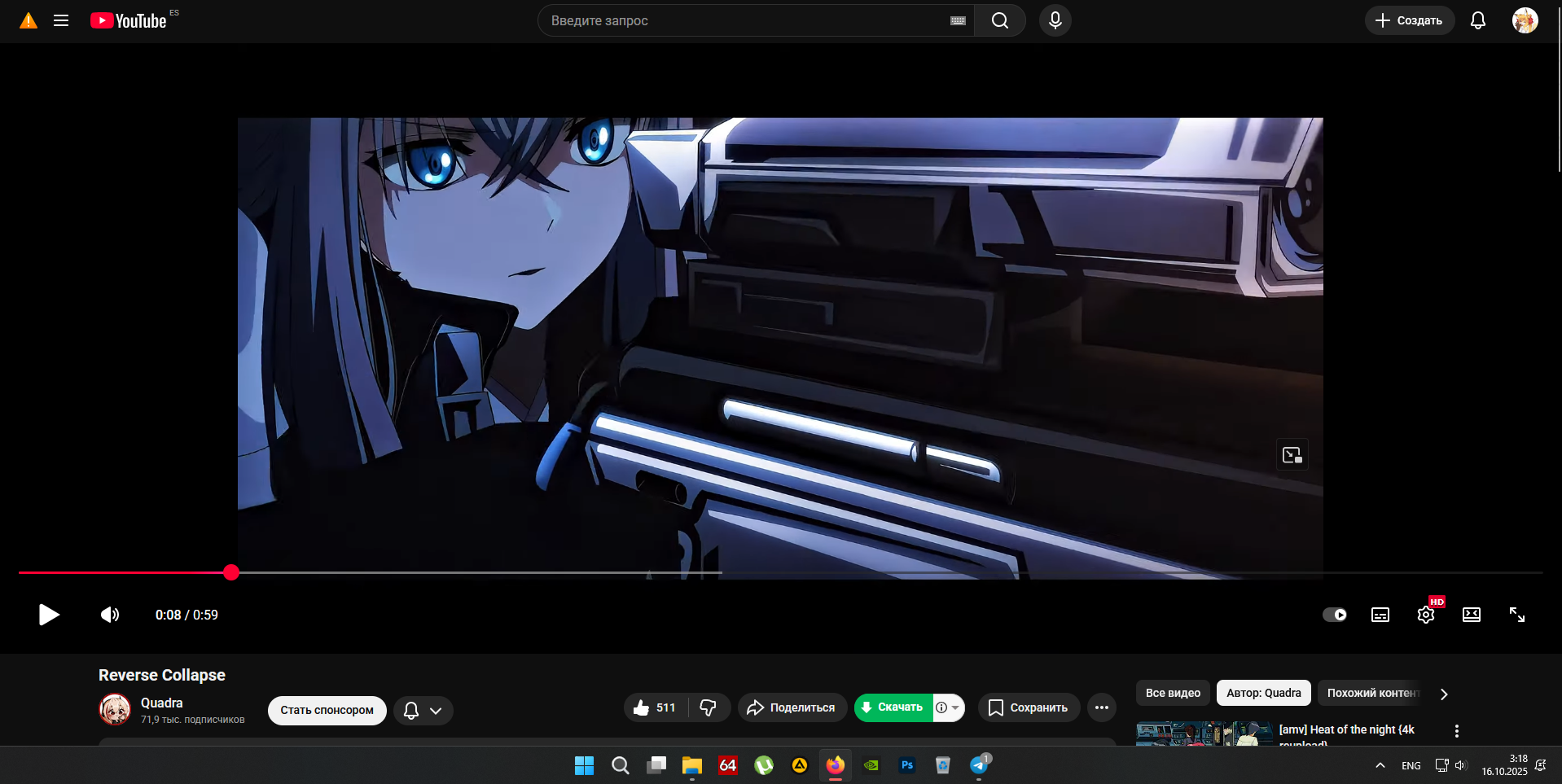This screenshot has height=784, width=1562.
Task: Share the video via Поделиться
Action: tap(792, 707)
